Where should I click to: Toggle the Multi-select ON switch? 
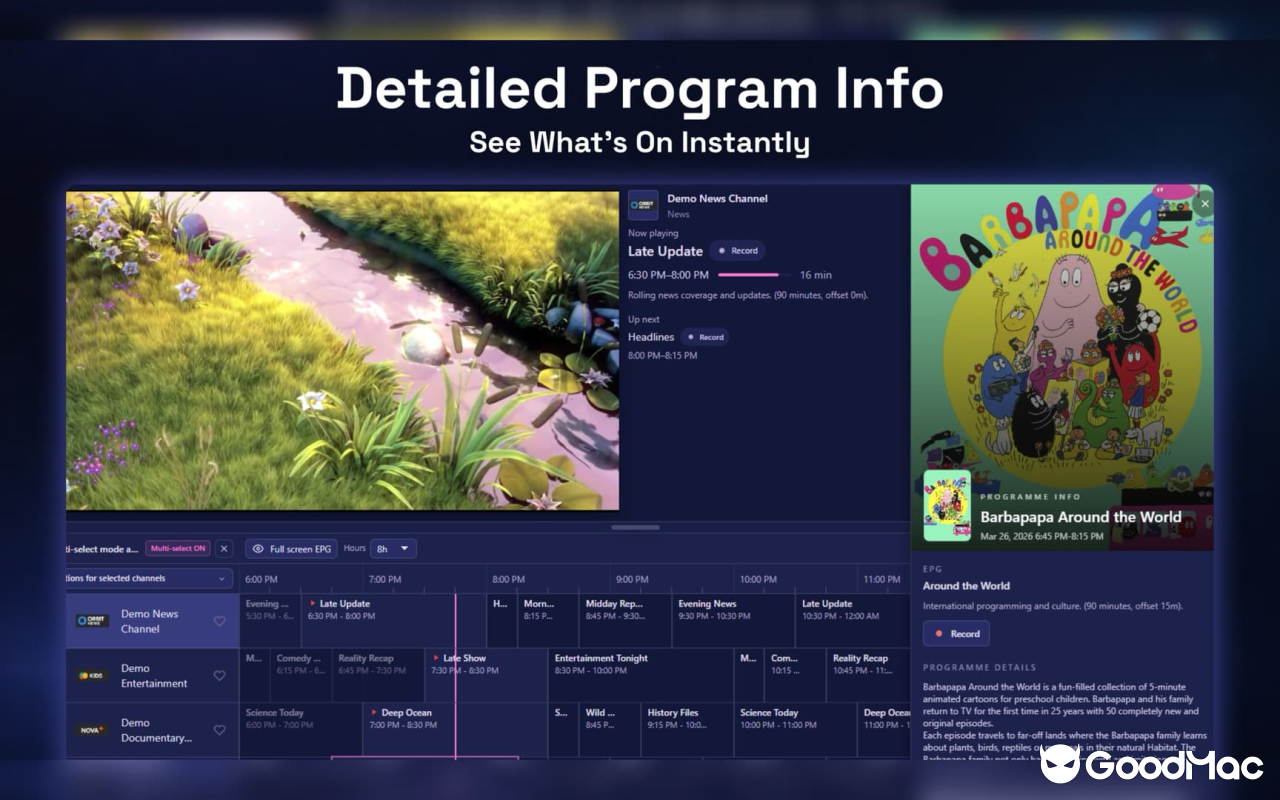[x=178, y=548]
